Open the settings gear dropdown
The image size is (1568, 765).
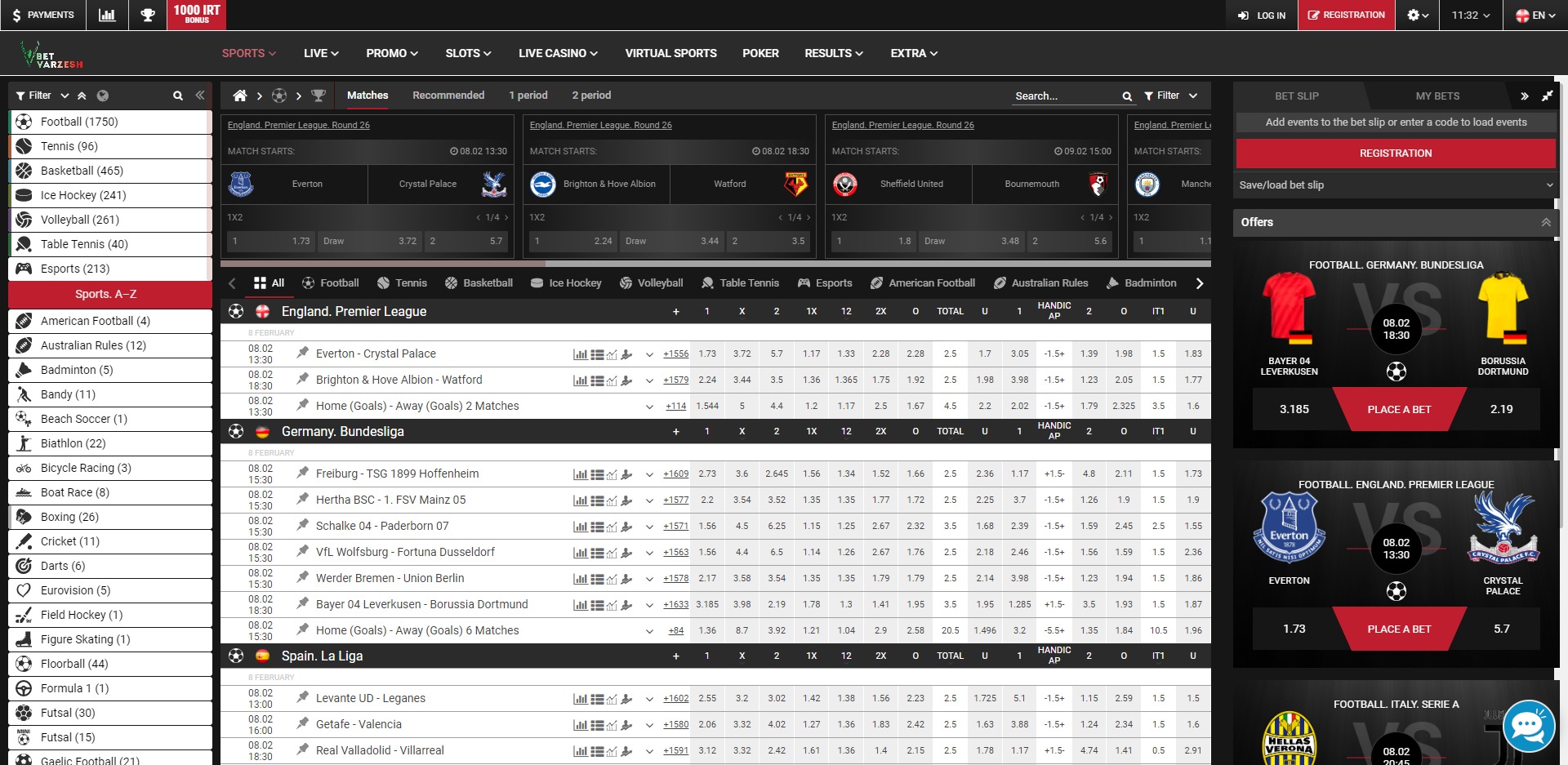[x=1418, y=16]
